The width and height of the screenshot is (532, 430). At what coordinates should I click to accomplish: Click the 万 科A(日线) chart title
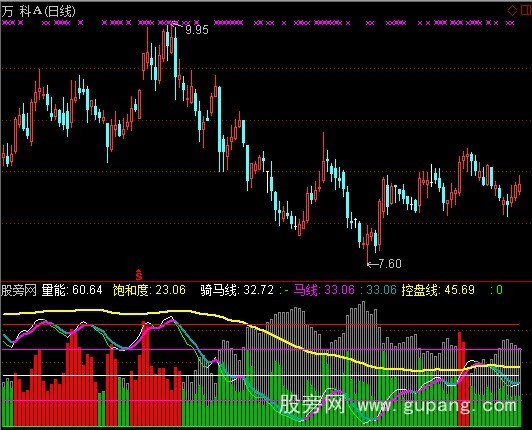[x=38, y=12]
